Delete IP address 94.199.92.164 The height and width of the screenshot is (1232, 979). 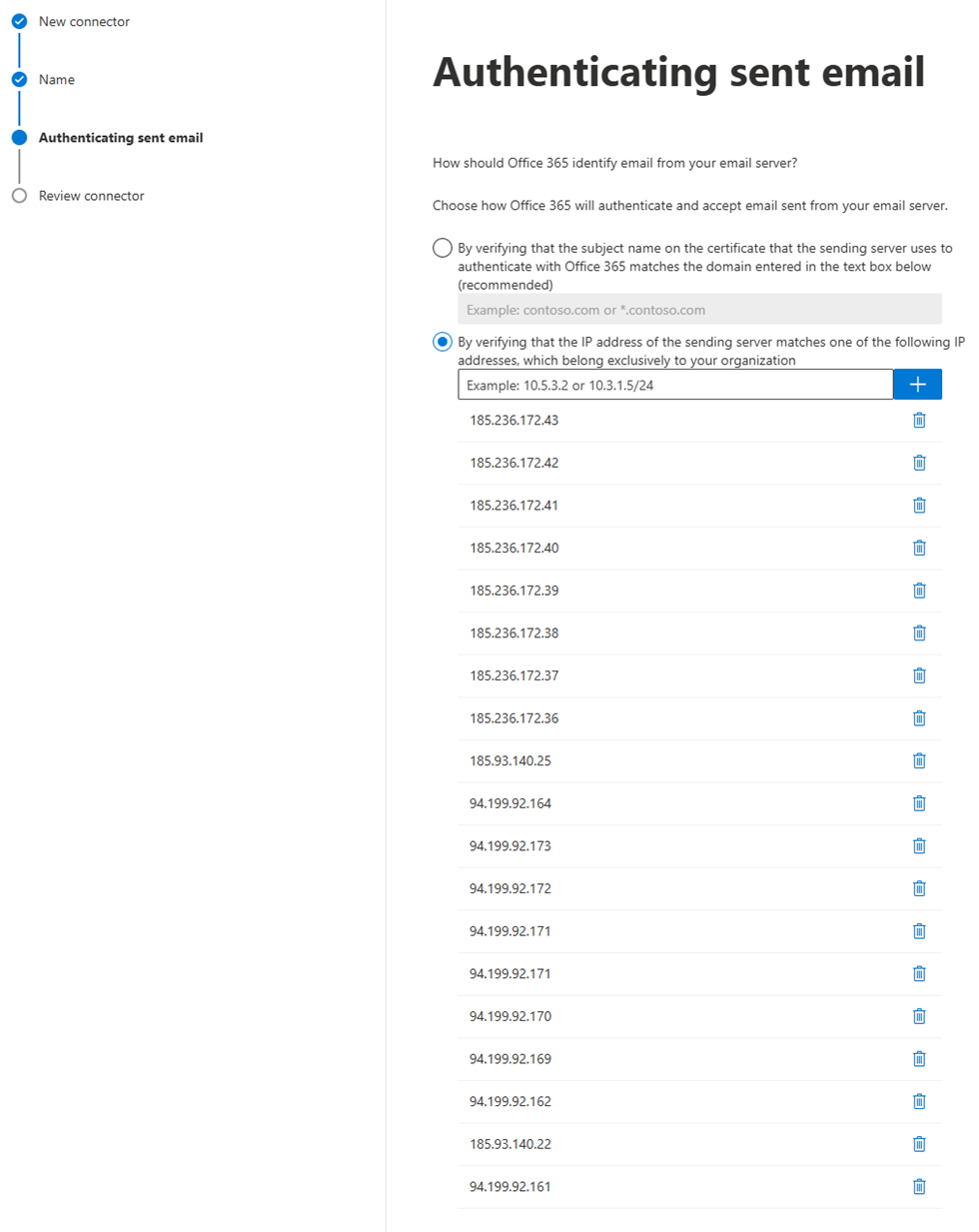click(919, 803)
